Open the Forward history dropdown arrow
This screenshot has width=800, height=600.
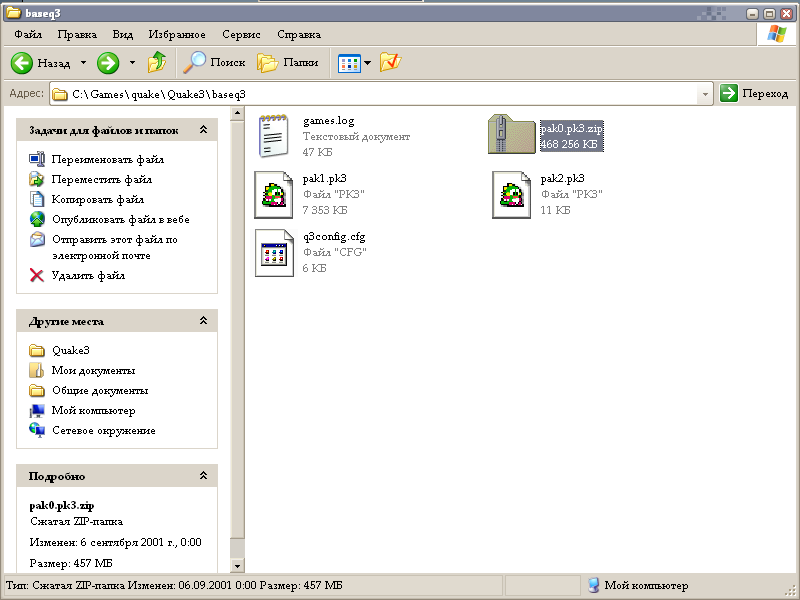pos(132,63)
